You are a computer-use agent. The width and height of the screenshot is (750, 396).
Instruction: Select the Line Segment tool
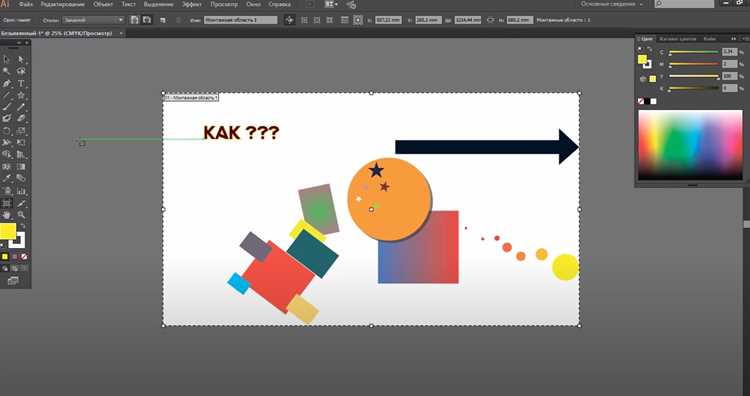[x=7, y=95]
